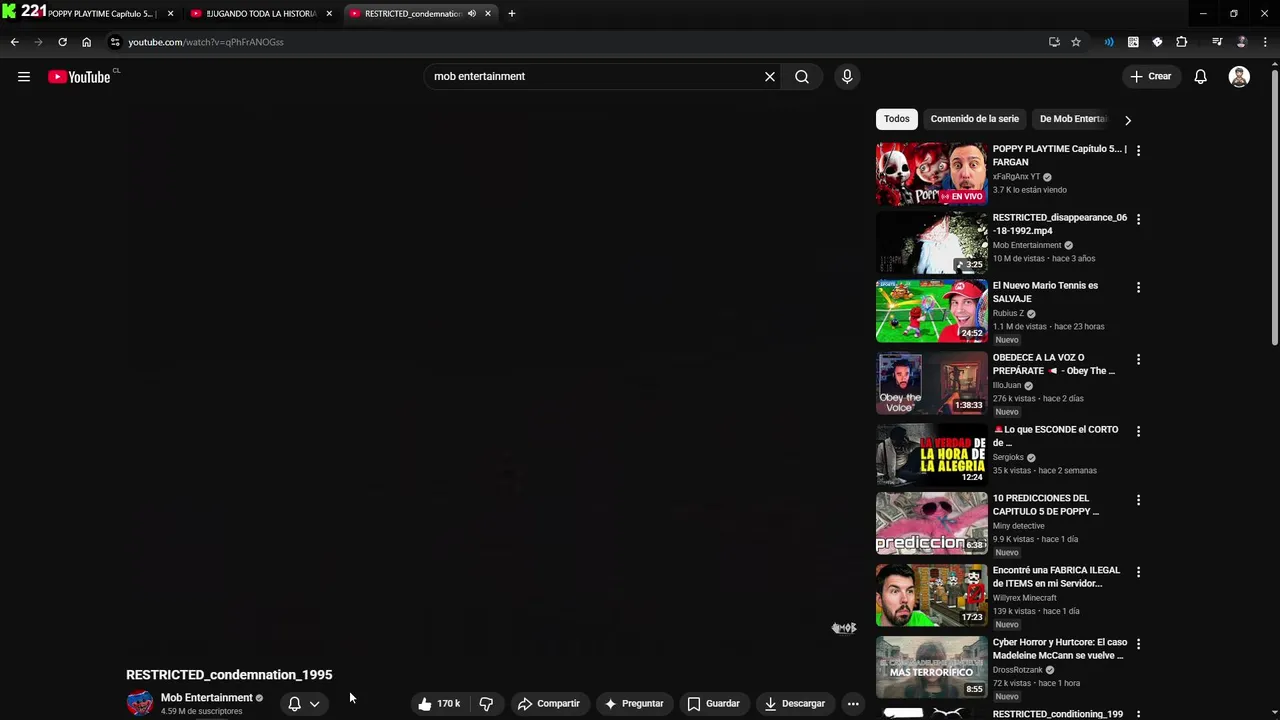This screenshot has height=720, width=1280.
Task: Show more filter chips with arrow
Action: tap(1128, 120)
